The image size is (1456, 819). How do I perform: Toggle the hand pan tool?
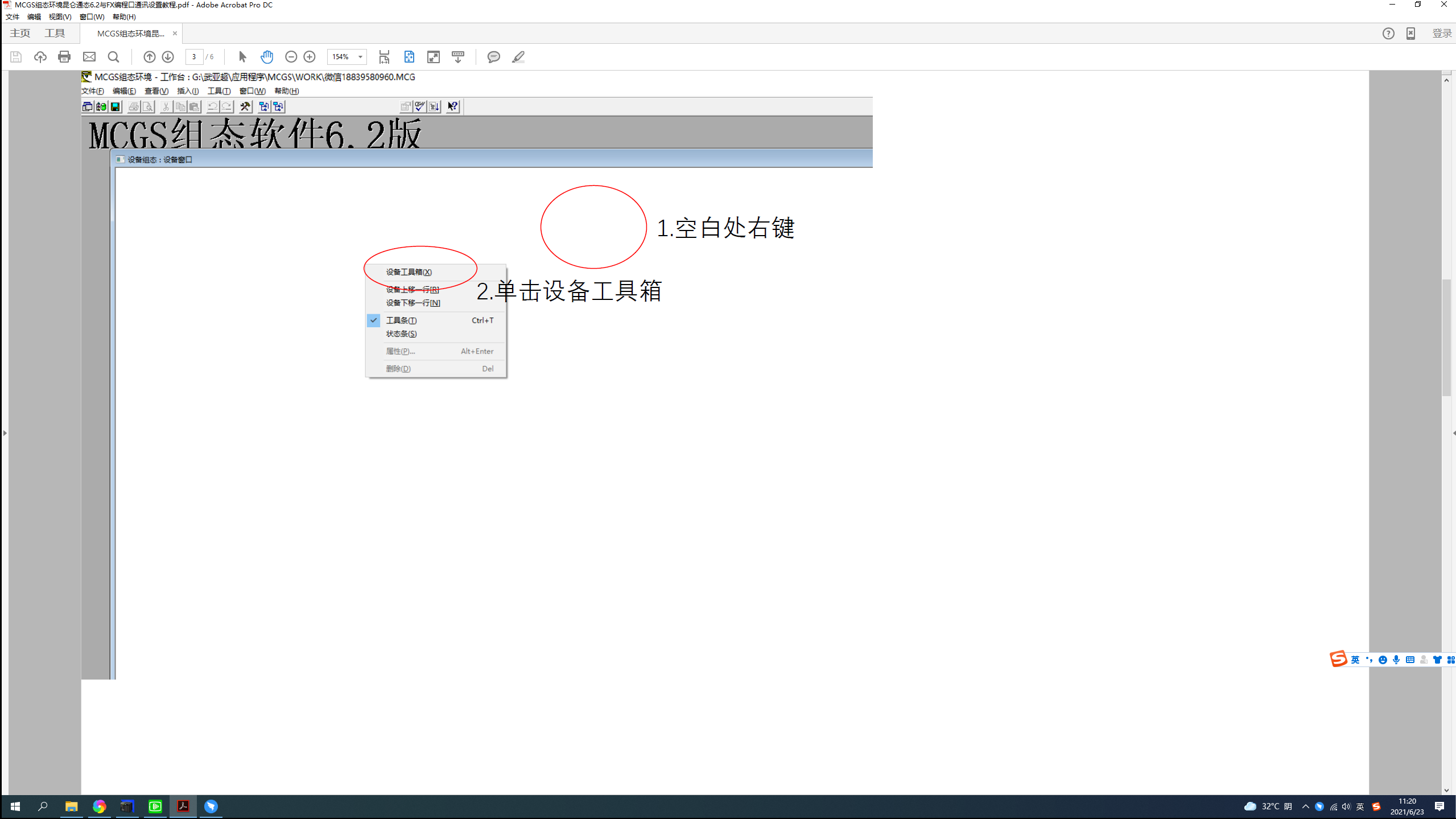(x=267, y=57)
